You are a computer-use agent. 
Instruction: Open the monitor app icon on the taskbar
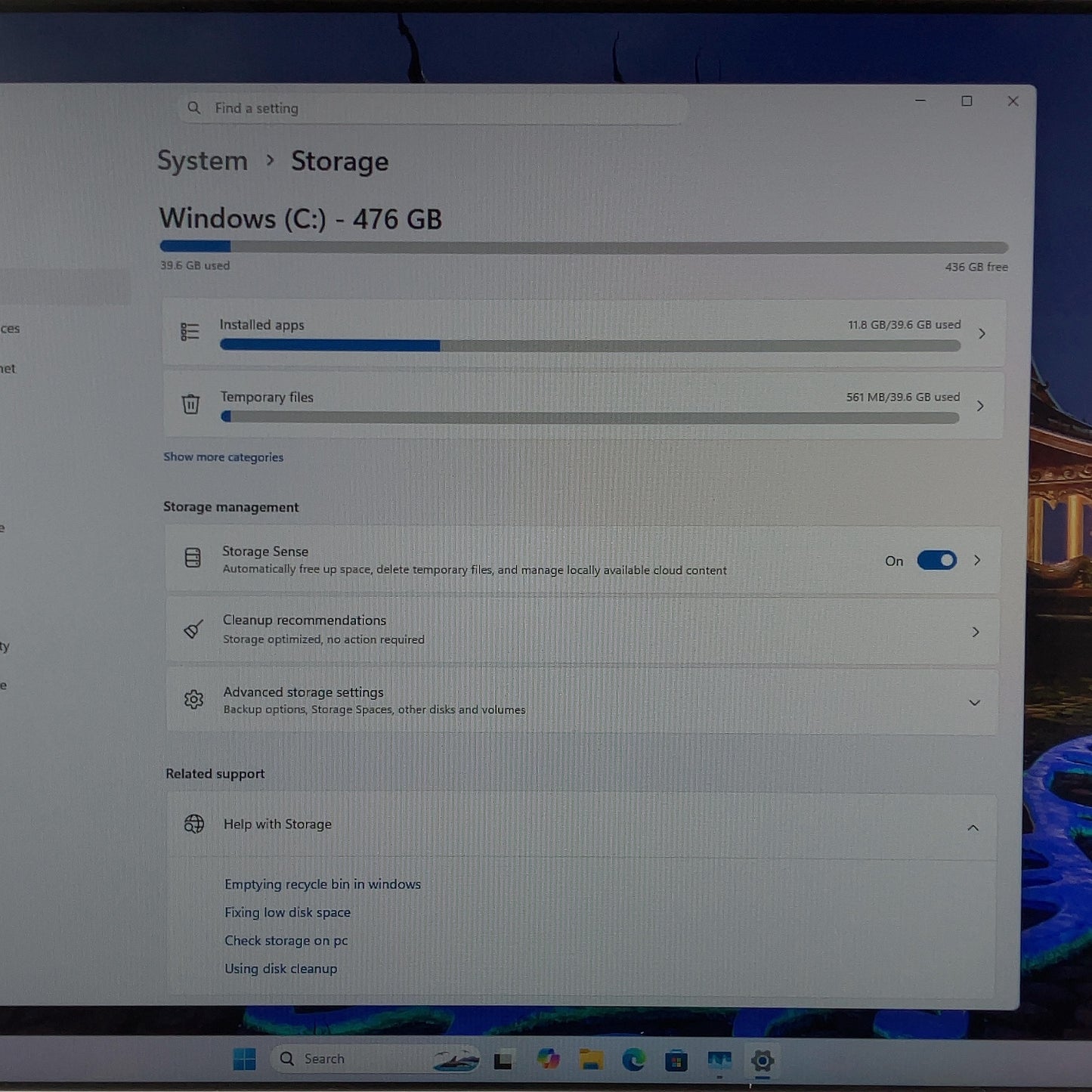pos(719,1061)
